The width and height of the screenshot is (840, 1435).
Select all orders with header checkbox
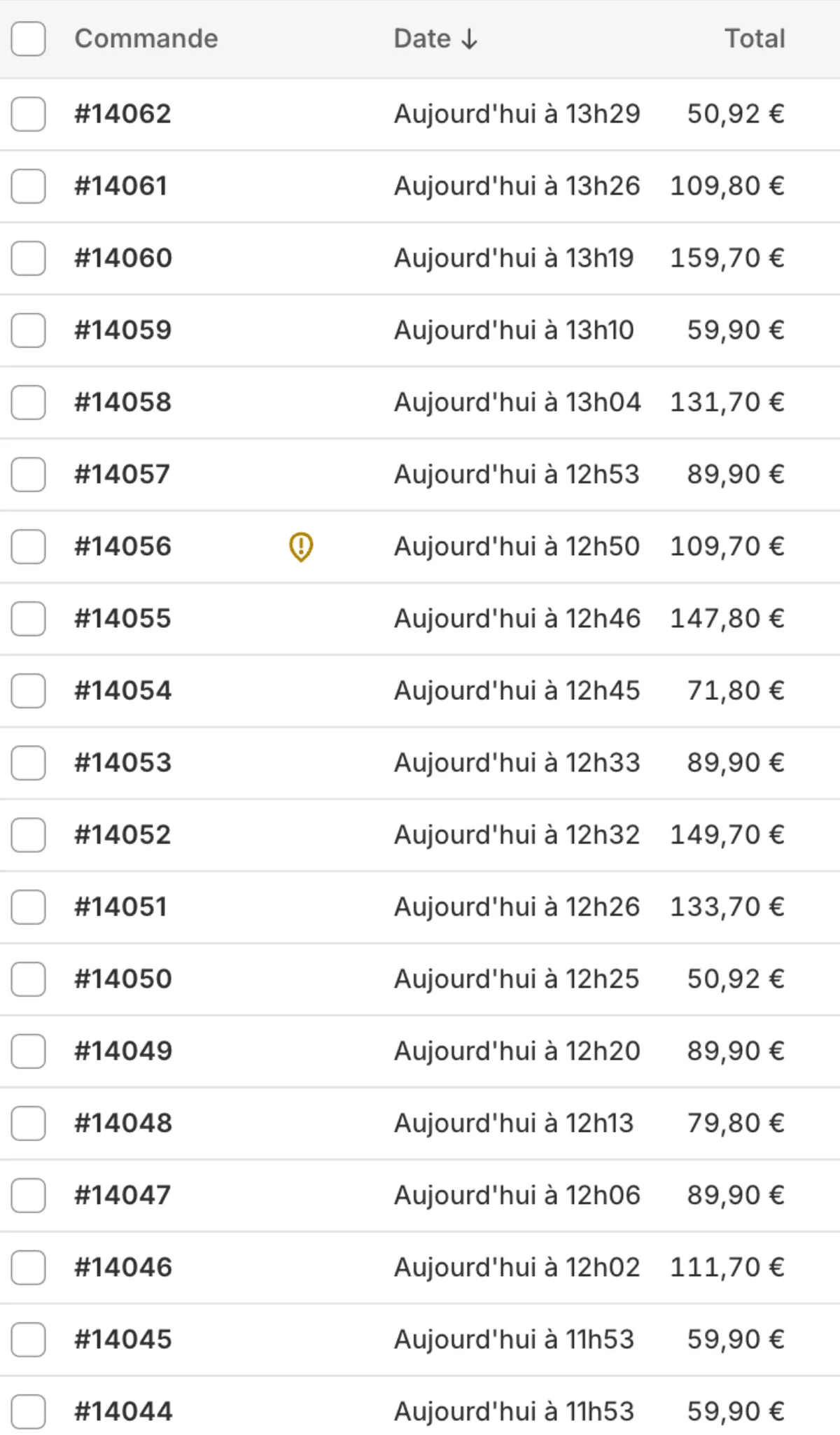pyautogui.click(x=29, y=38)
